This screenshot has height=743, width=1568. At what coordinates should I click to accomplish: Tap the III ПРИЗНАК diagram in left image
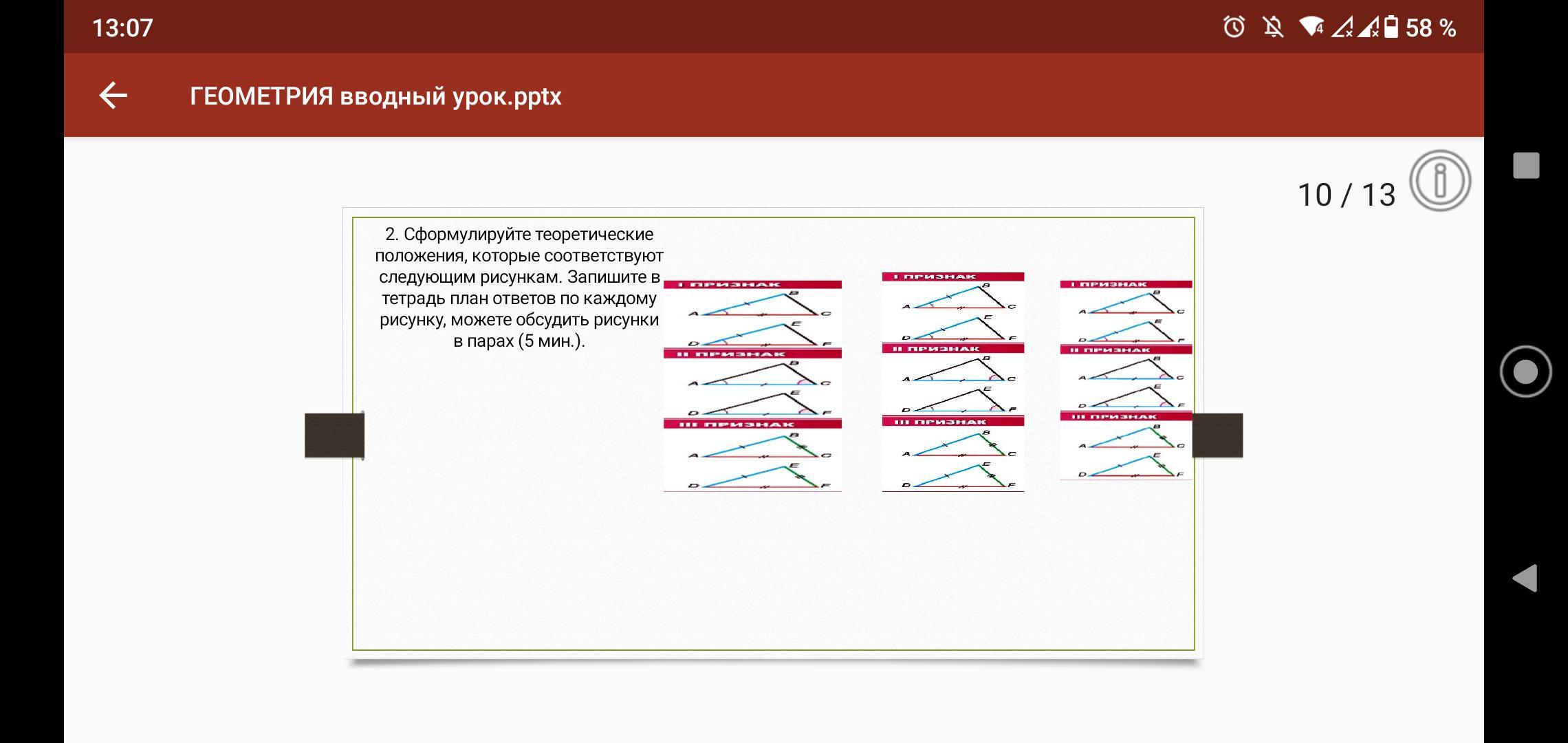(752, 455)
